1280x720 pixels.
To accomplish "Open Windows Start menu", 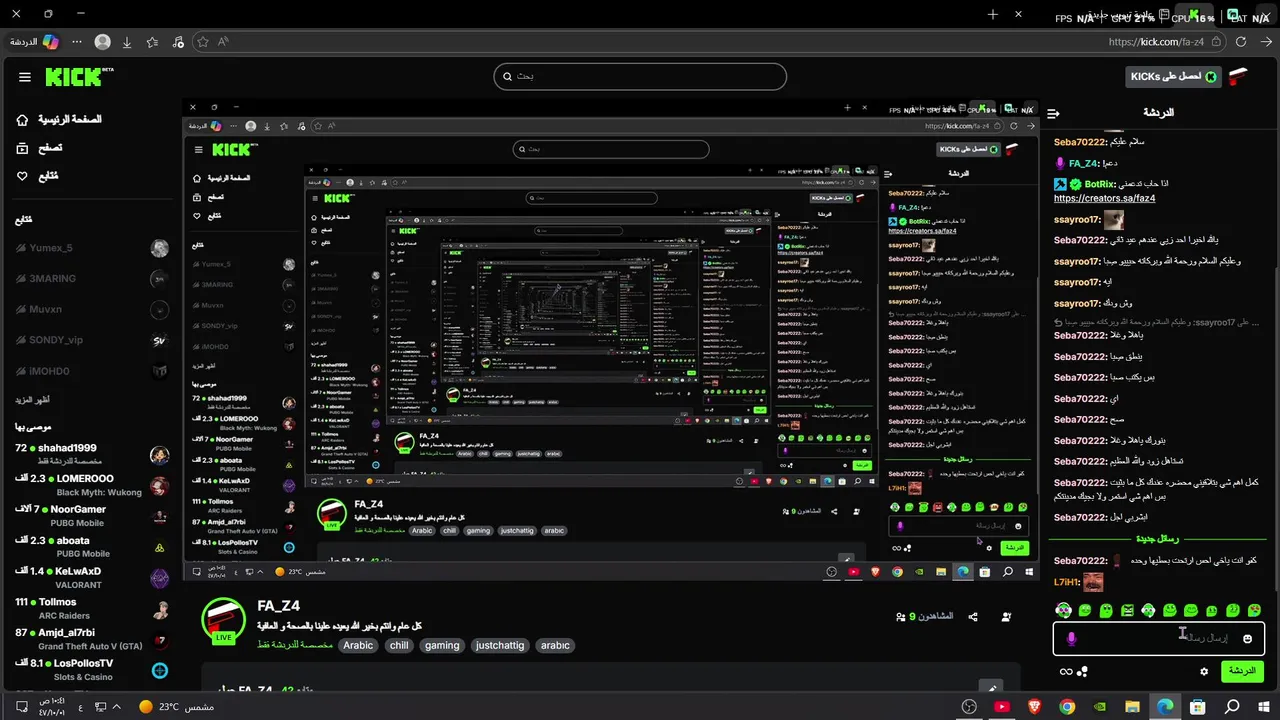I will pyautogui.click(x=1265, y=707).
